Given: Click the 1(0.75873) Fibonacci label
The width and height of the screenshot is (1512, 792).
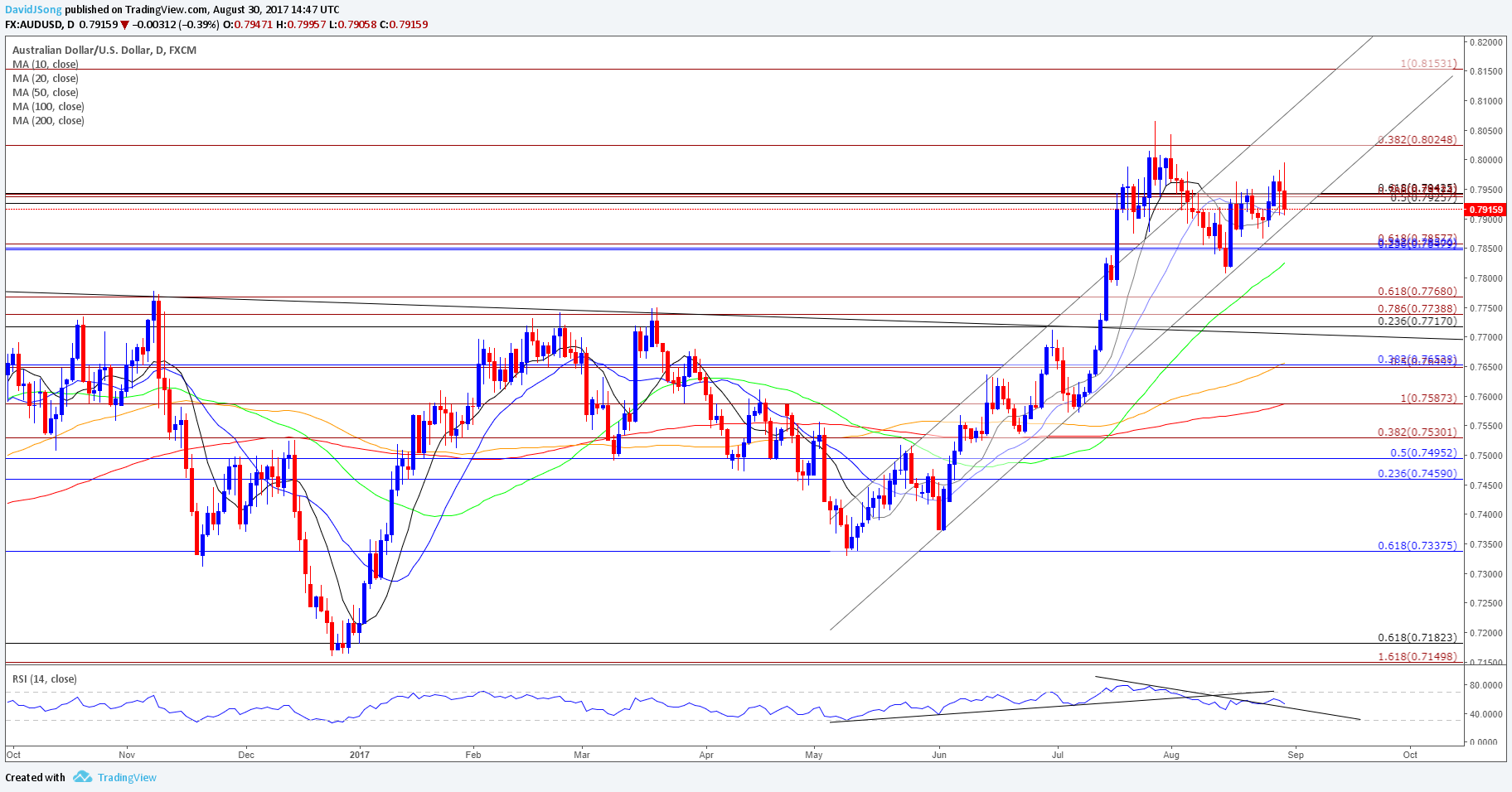Looking at the screenshot, I should (1428, 398).
